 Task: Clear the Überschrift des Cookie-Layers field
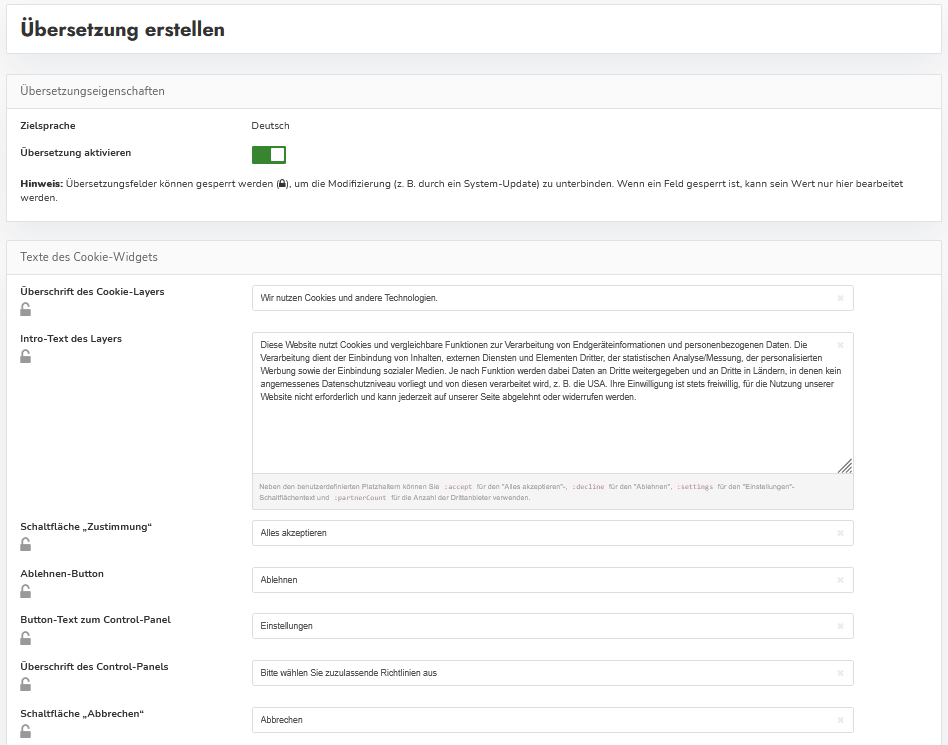point(840,298)
